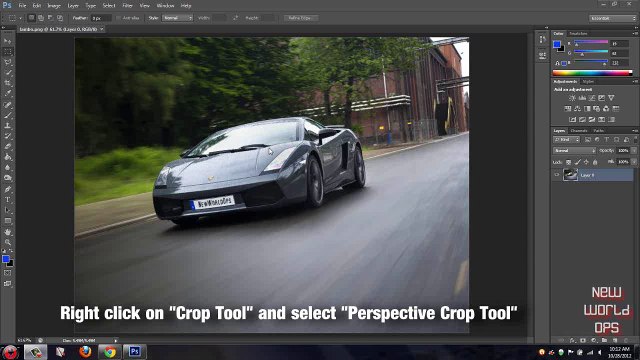Image resolution: width=640 pixels, height=360 pixels.
Task: Enable Lock transparent pixels
Action: [x=568, y=162]
